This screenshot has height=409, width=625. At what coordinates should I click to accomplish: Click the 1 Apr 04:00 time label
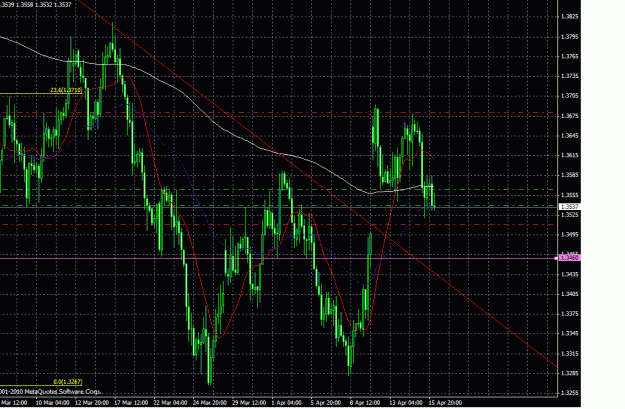286,403
